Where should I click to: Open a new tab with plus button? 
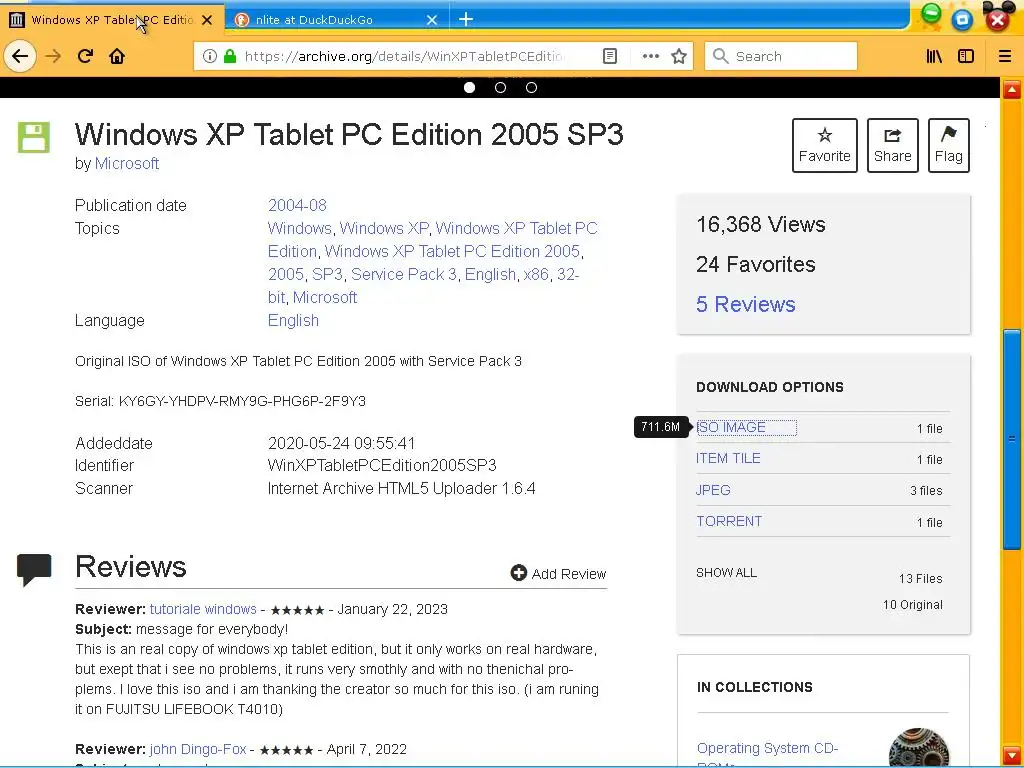pos(466,20)
